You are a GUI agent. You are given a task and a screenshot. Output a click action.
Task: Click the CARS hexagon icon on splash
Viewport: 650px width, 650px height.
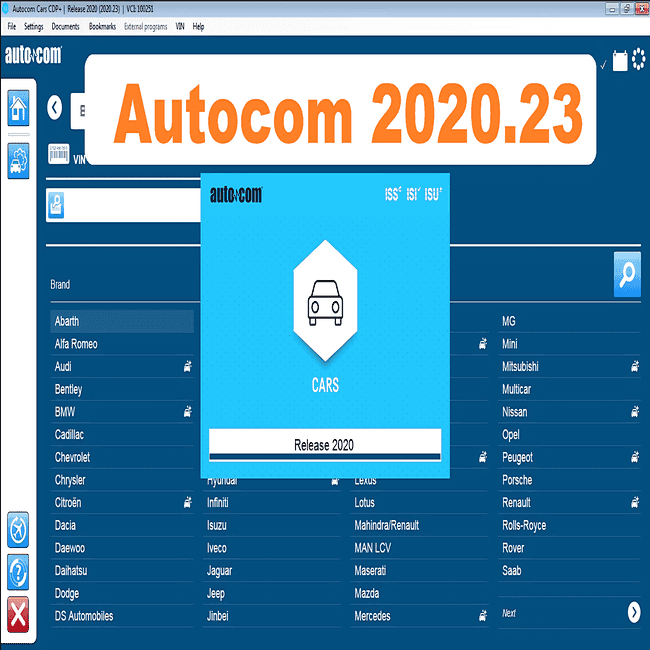[325, 301]
